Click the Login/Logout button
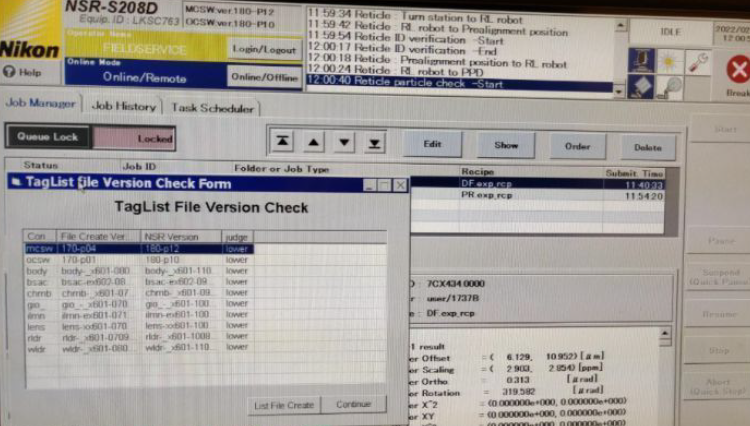 [x=264, y=49]
